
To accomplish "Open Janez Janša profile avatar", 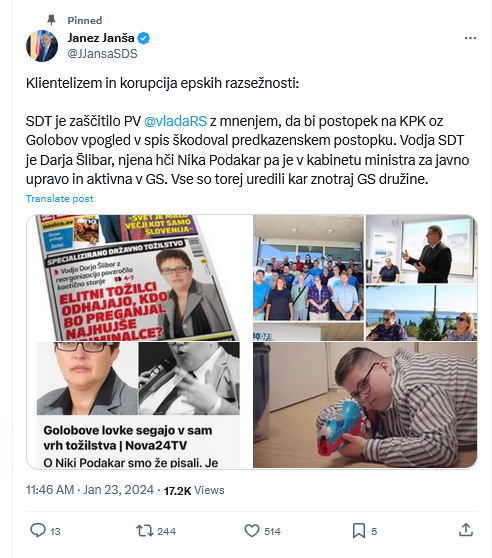I will click(x=42, y=46).
